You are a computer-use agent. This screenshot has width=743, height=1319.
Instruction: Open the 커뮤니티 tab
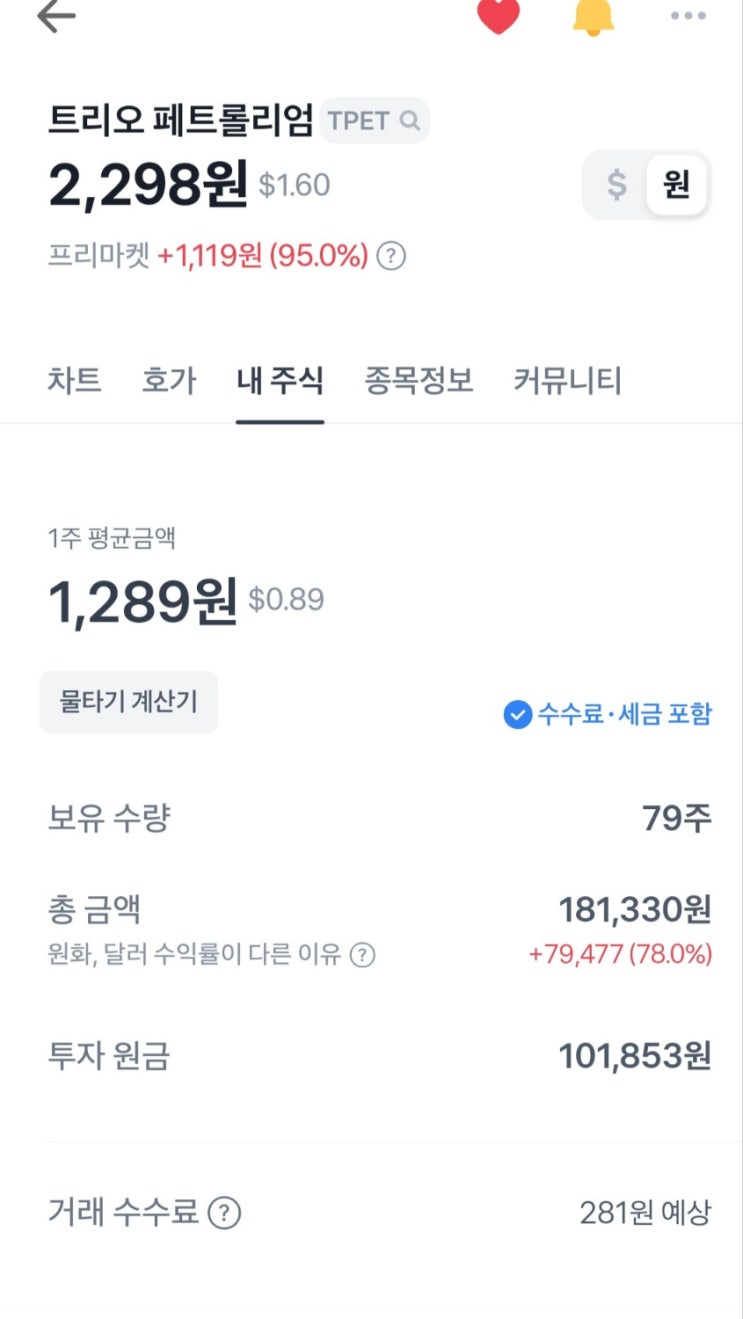tap(567, 381)
